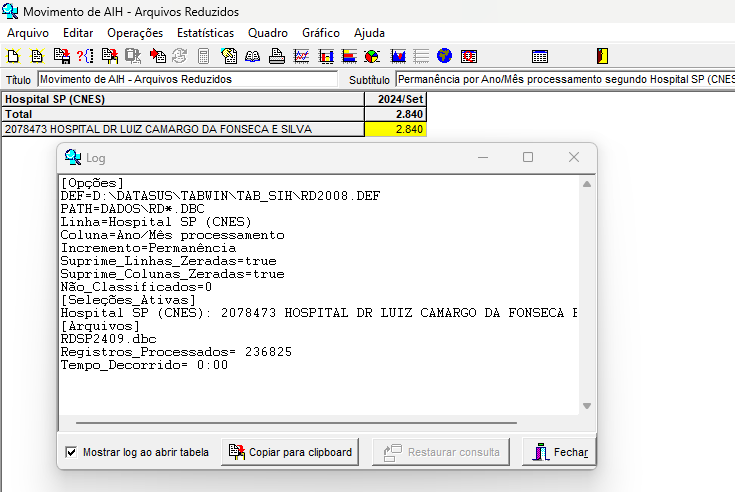This screenshot has height=492, width=735.
Task: Click the vertical bar chart icon
Action: click(x=326, y=56)
